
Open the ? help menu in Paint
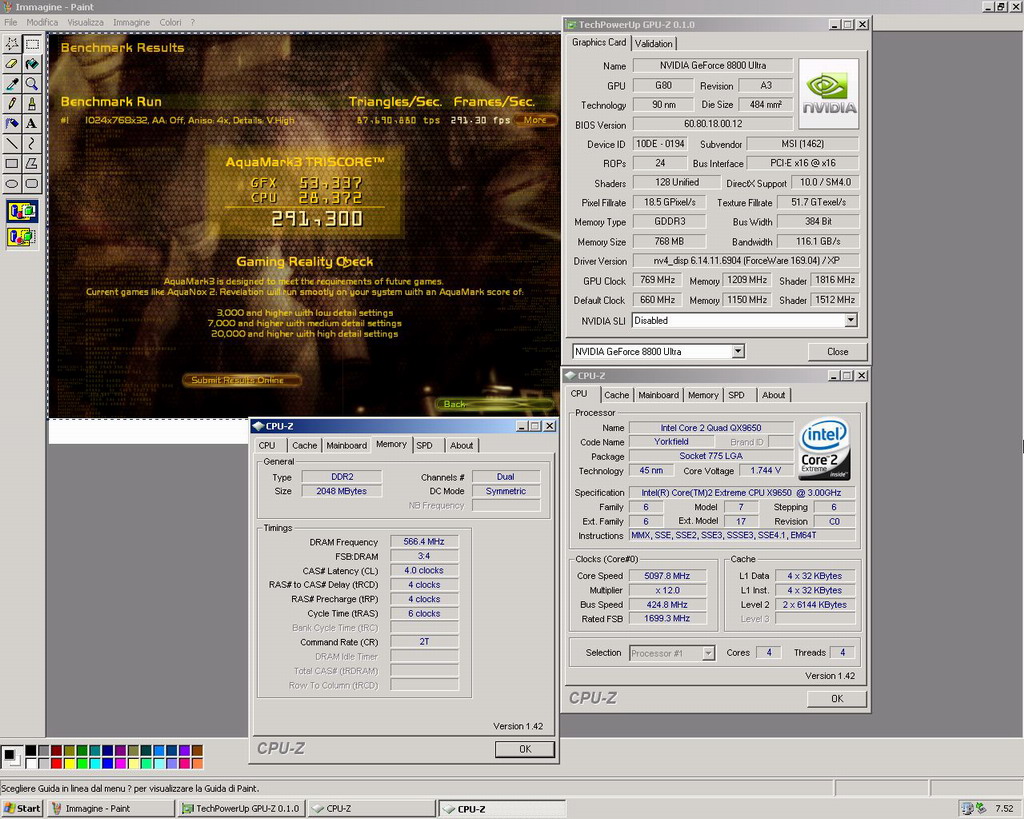pos(193,22)
